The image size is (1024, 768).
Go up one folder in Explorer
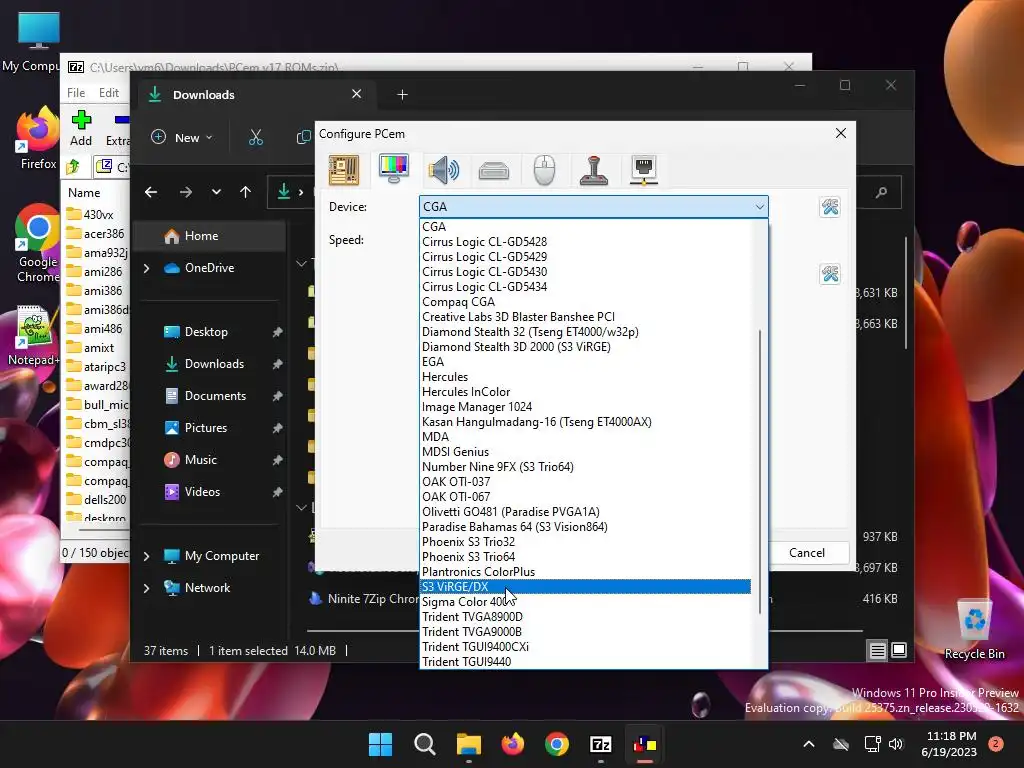point(246,192)
